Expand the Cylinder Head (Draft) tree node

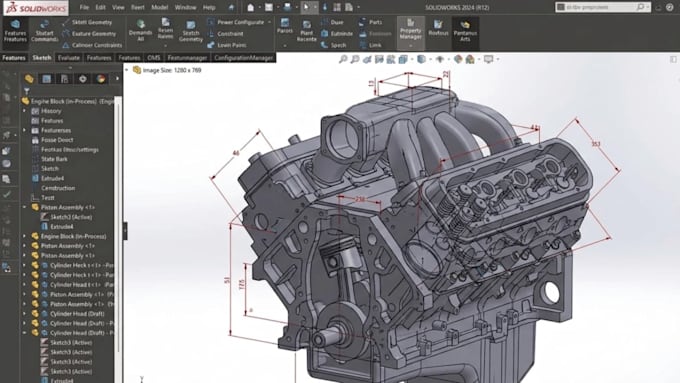point(25,314)
